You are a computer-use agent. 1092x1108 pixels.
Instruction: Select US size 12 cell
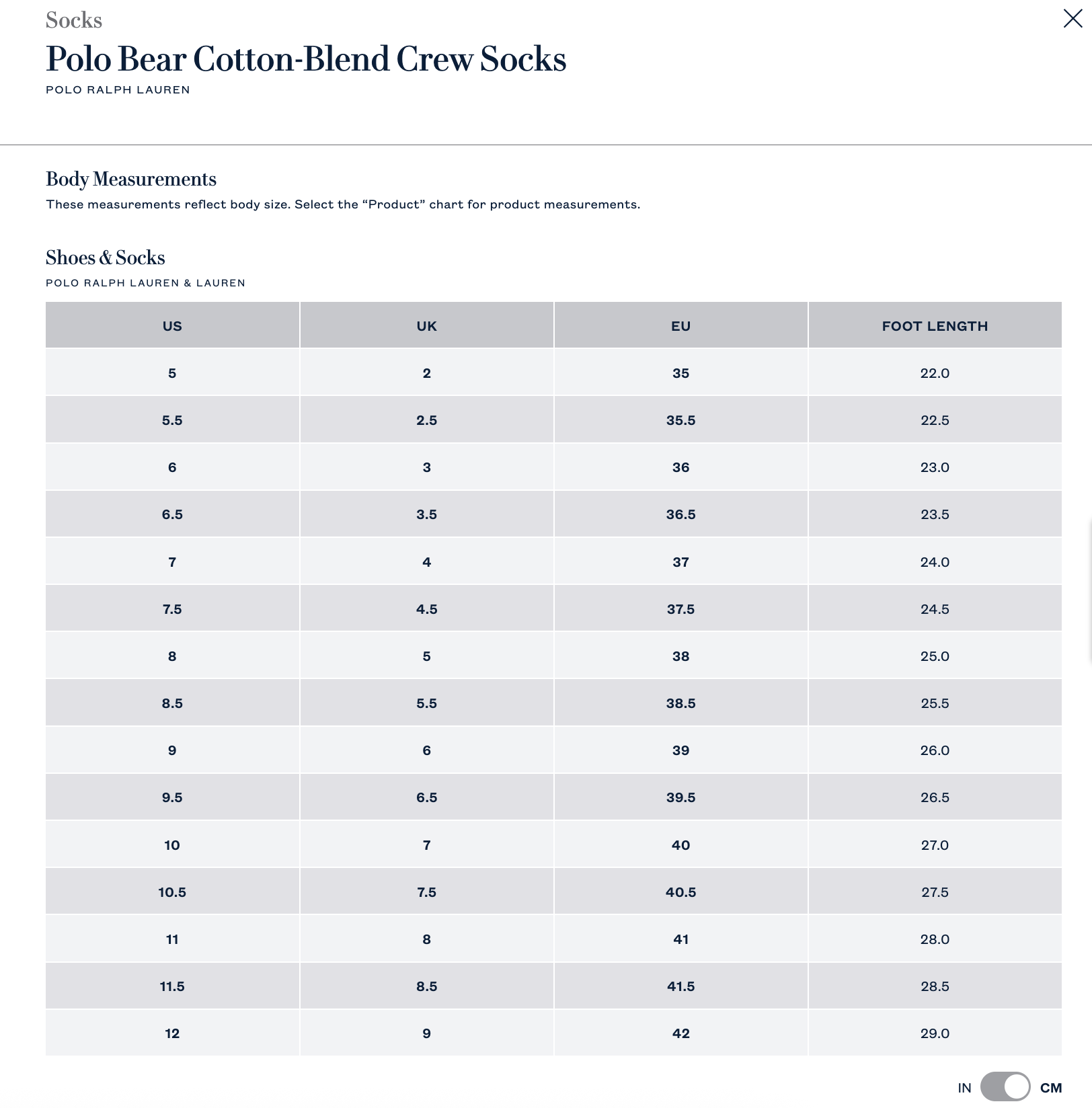tap(172, 1033)
